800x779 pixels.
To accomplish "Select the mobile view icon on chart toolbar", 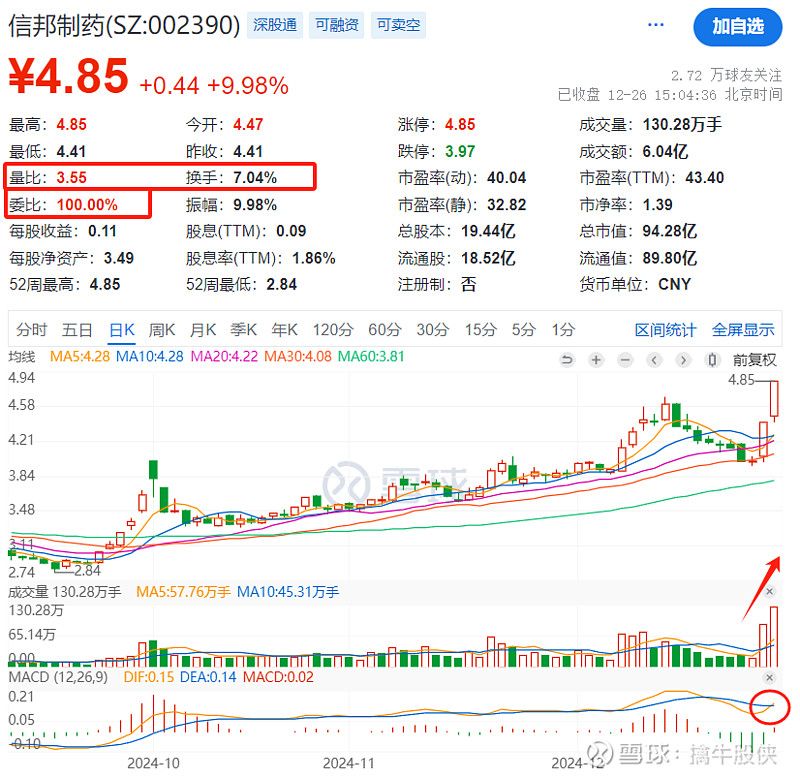I will point(711,359).
